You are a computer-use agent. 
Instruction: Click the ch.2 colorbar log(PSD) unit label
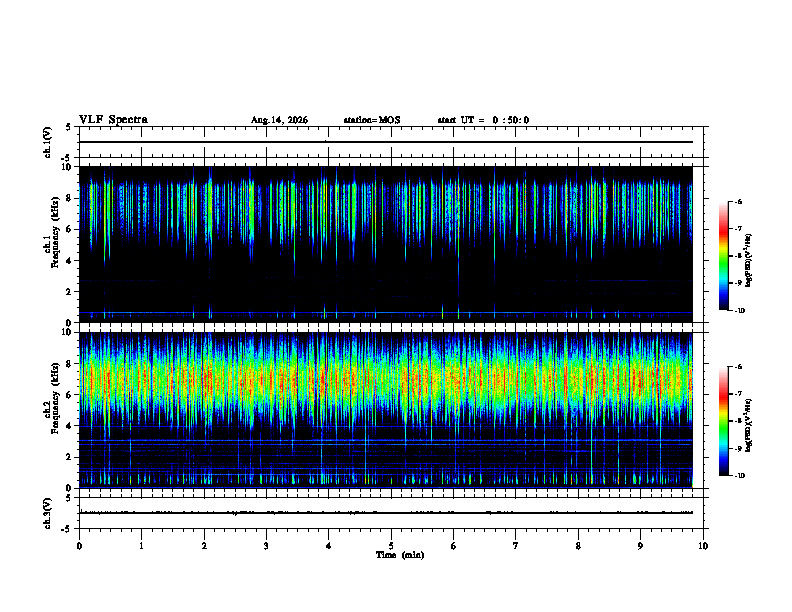pyautogui.click(x=749, y=425)
